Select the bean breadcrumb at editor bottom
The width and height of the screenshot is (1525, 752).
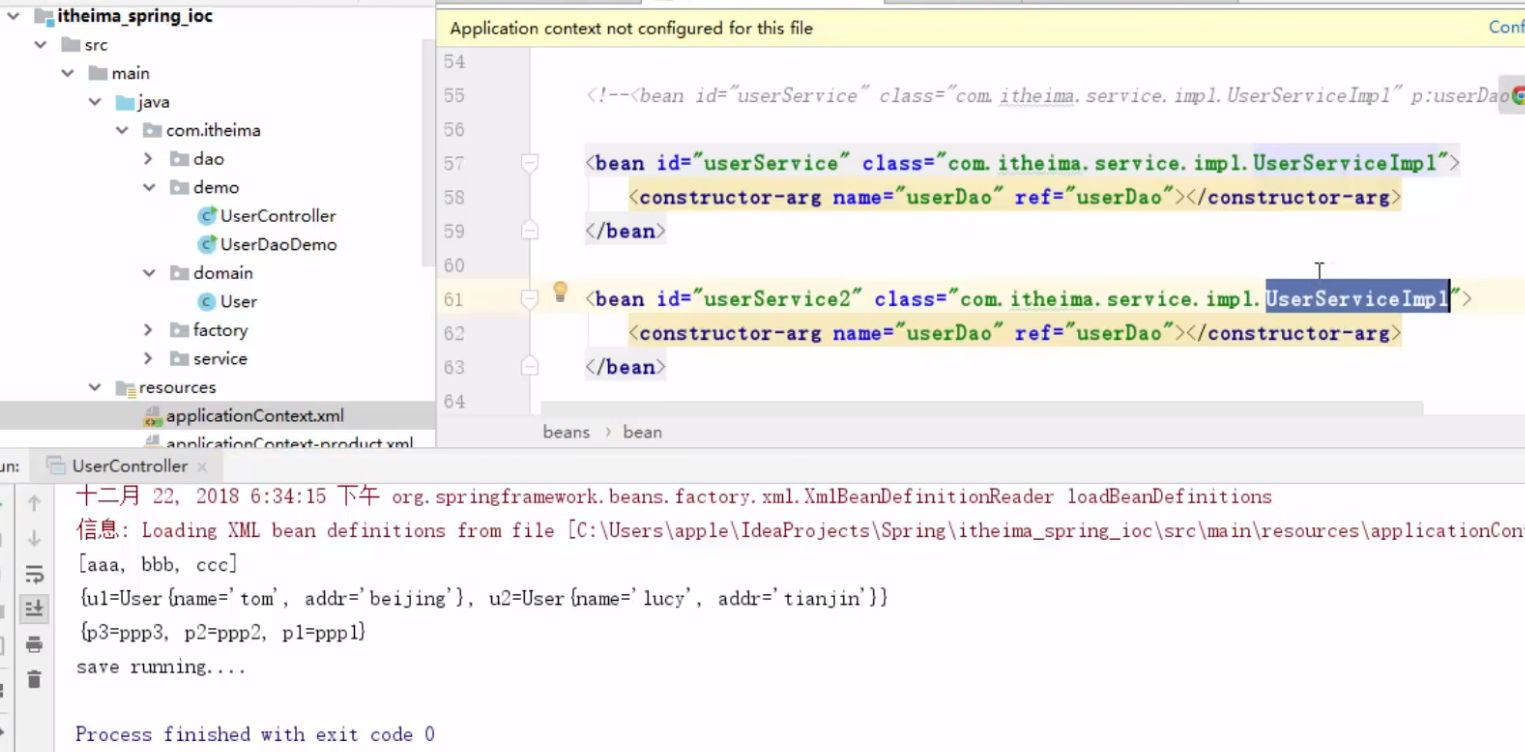click(642, 432)
